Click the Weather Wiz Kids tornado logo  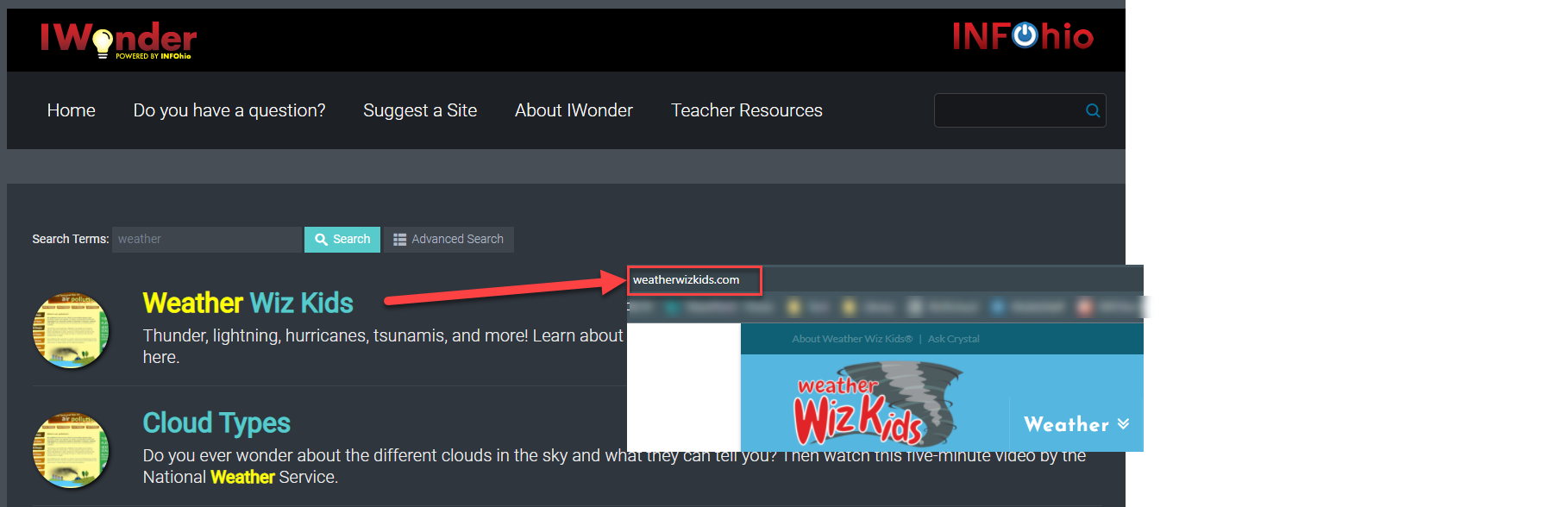point(877,403)
